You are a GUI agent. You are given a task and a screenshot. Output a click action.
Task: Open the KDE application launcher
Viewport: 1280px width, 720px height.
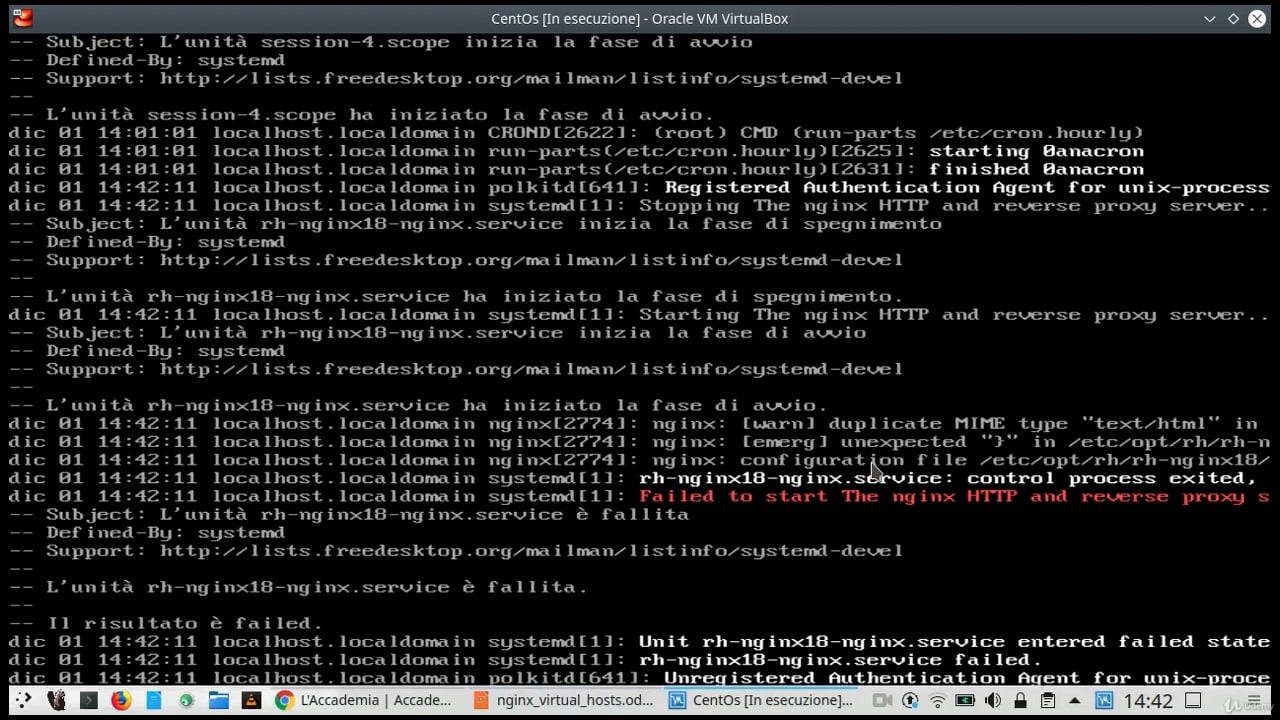(24, 700)
